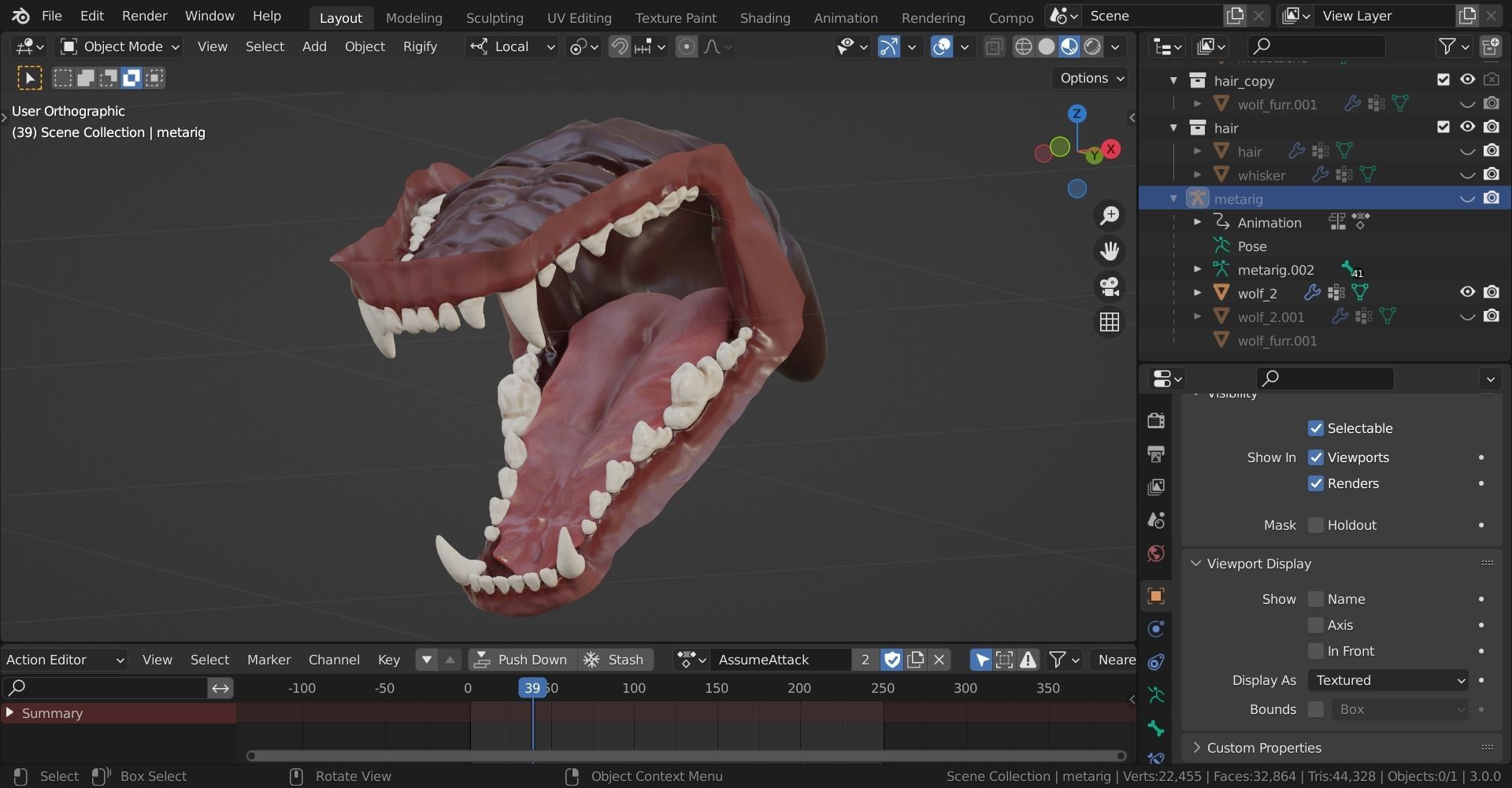Click the fake user shield icon for AssumeAttack

point(891,660)
